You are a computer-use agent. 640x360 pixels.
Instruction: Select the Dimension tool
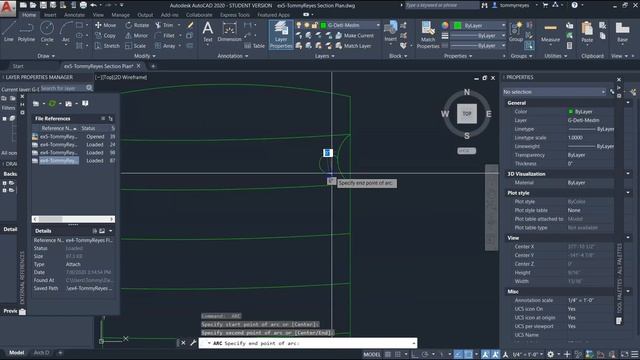tap(229, 32)
